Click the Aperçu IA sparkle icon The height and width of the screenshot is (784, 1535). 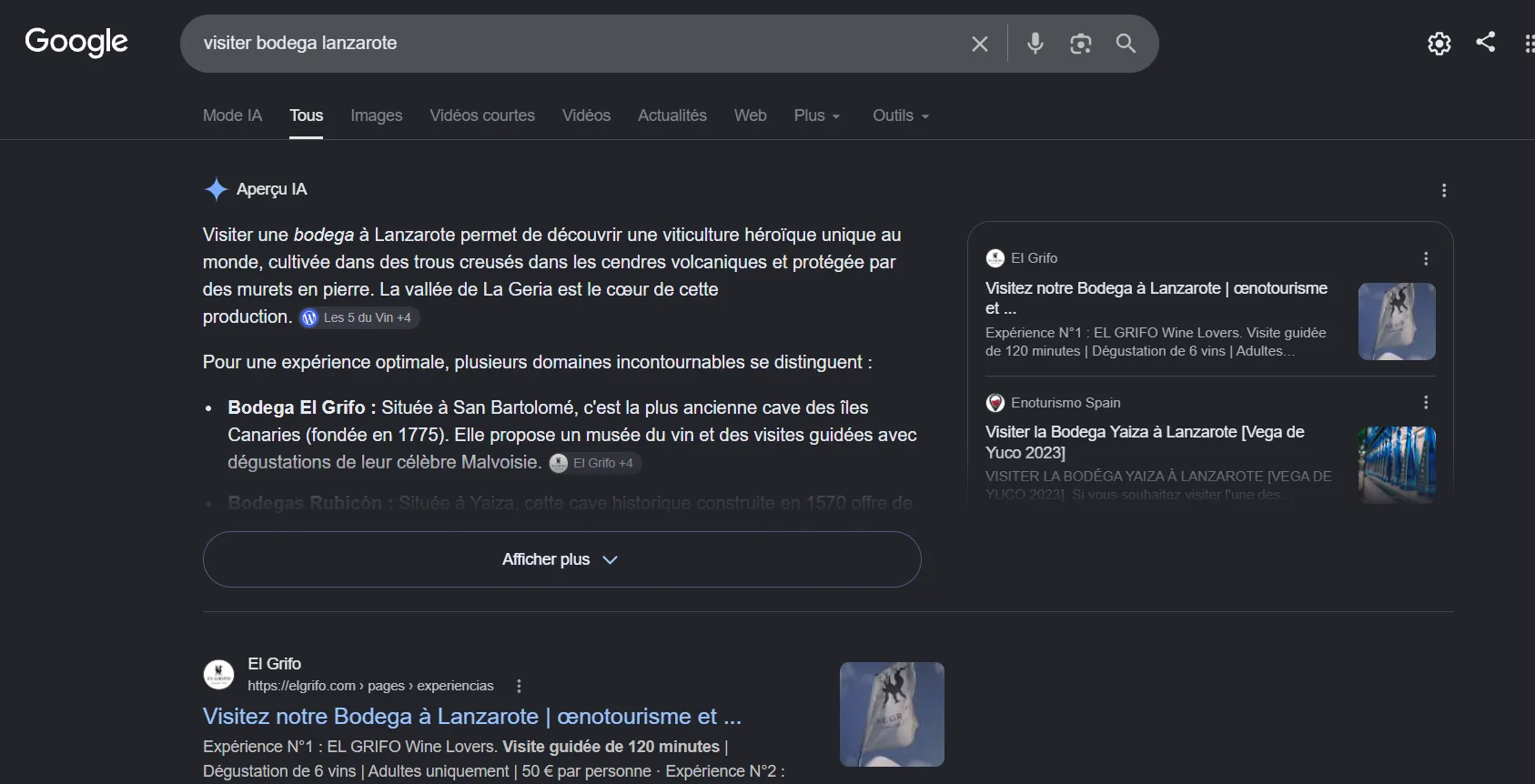(x=216, y=189)
